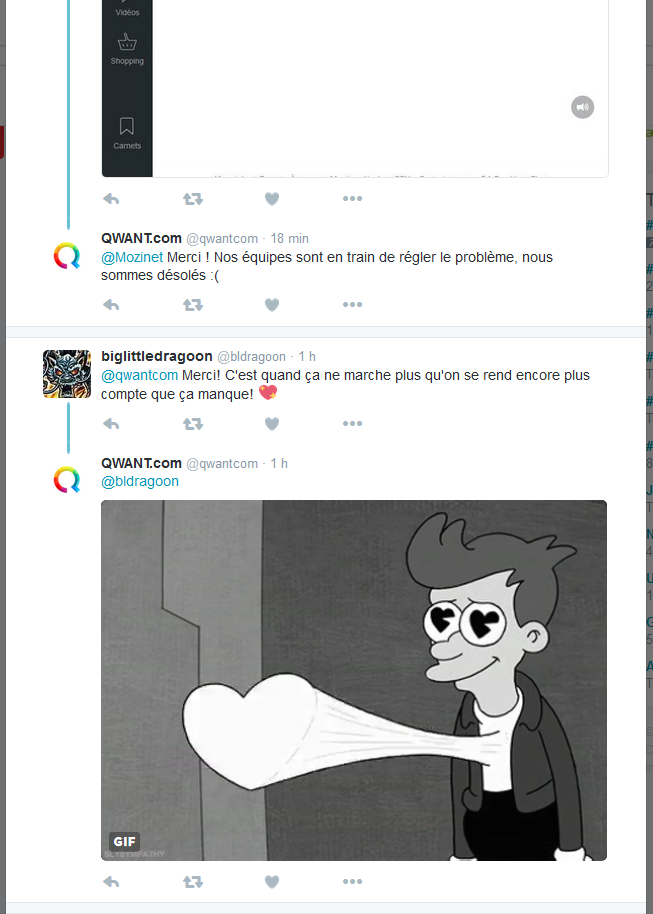The width and height of the screenshot is (653, 914).
Task: Like biglittledragoon's tweet with the heart icon
Action: coord(272,424)
